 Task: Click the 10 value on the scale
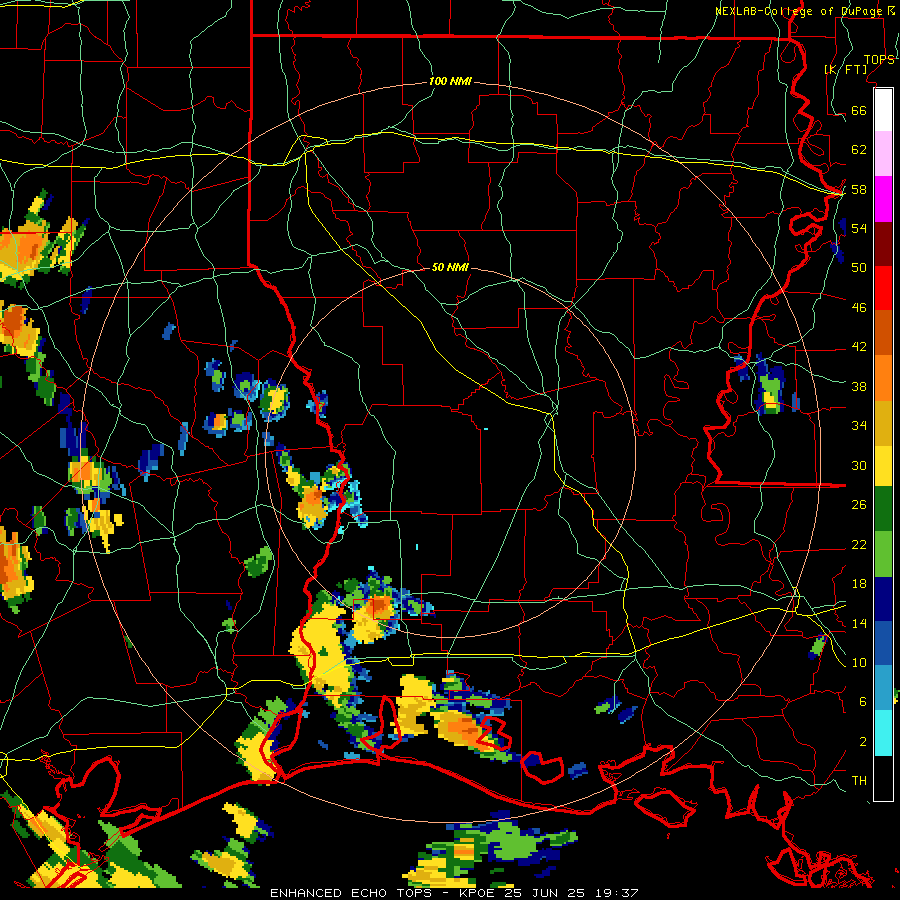coord(859,663)
